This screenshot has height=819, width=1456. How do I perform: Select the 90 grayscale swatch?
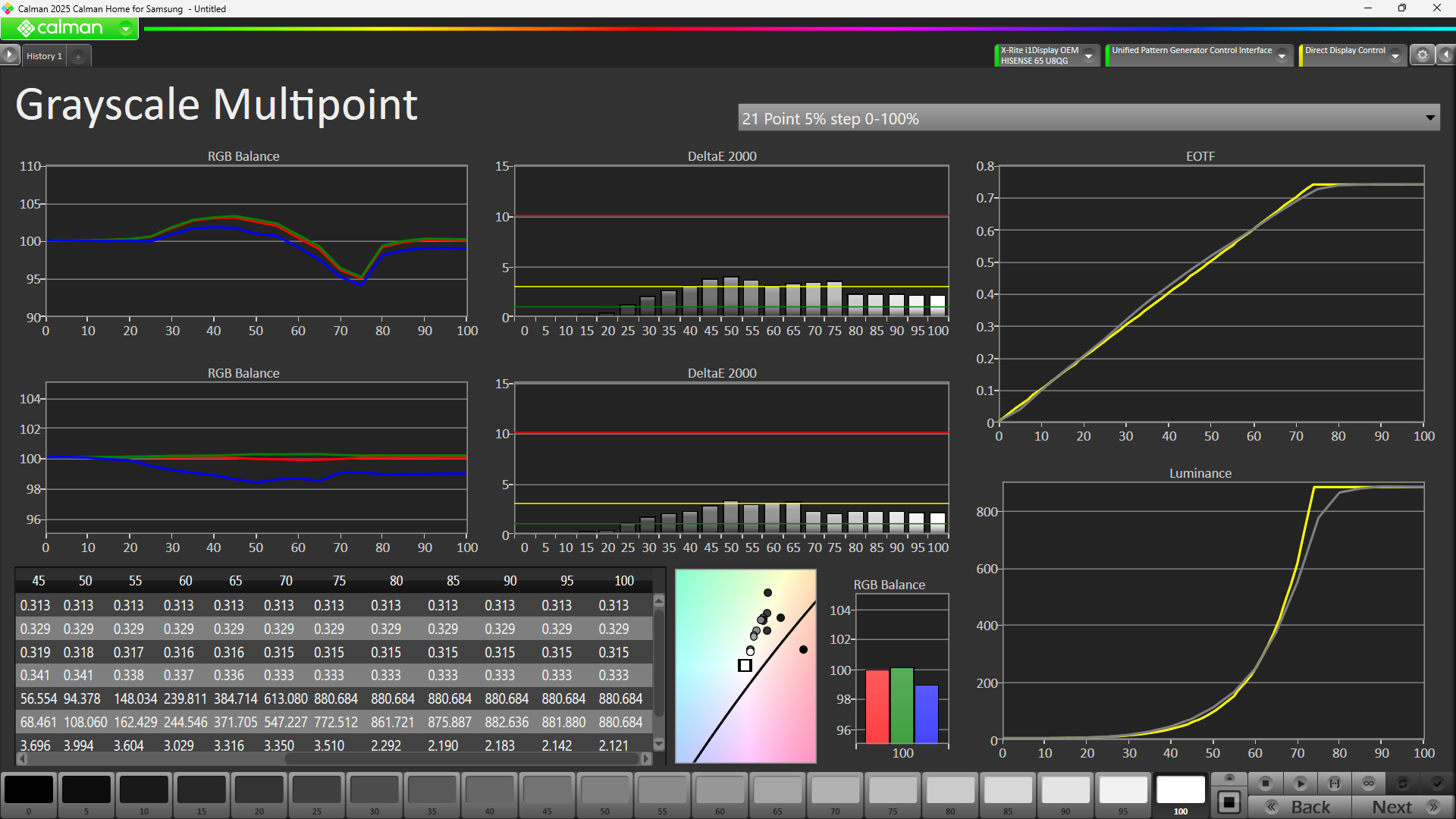[1066, 795]
